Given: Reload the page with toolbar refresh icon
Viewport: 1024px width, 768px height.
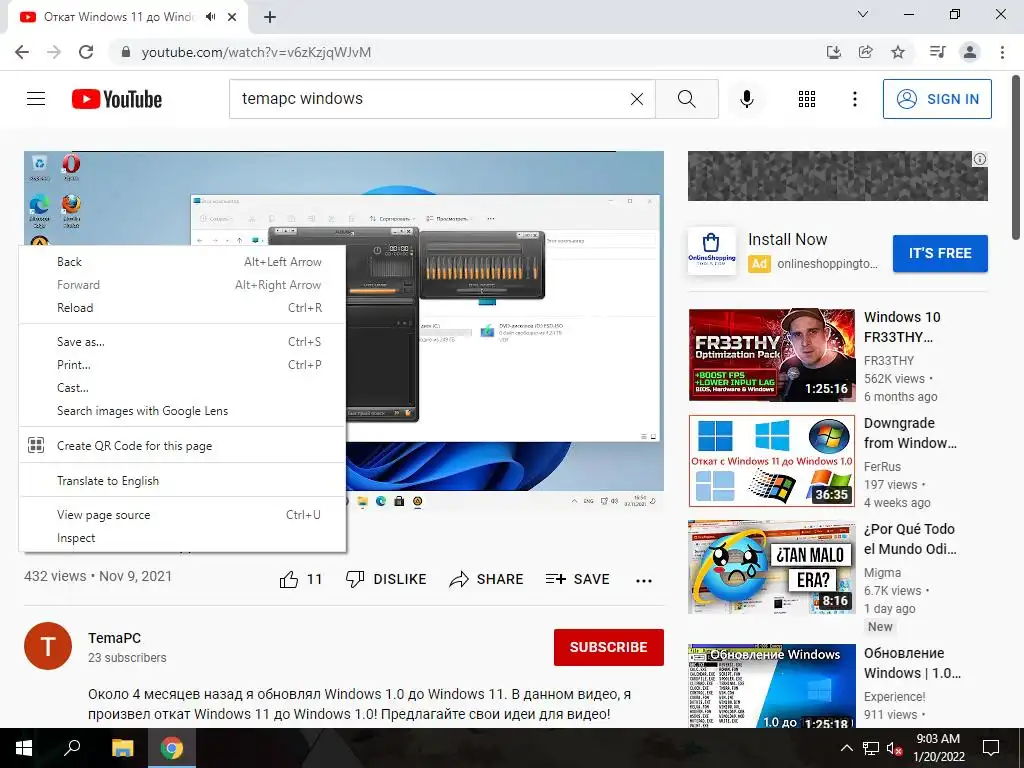Looking at the screenshot, I should coord(86,52).
